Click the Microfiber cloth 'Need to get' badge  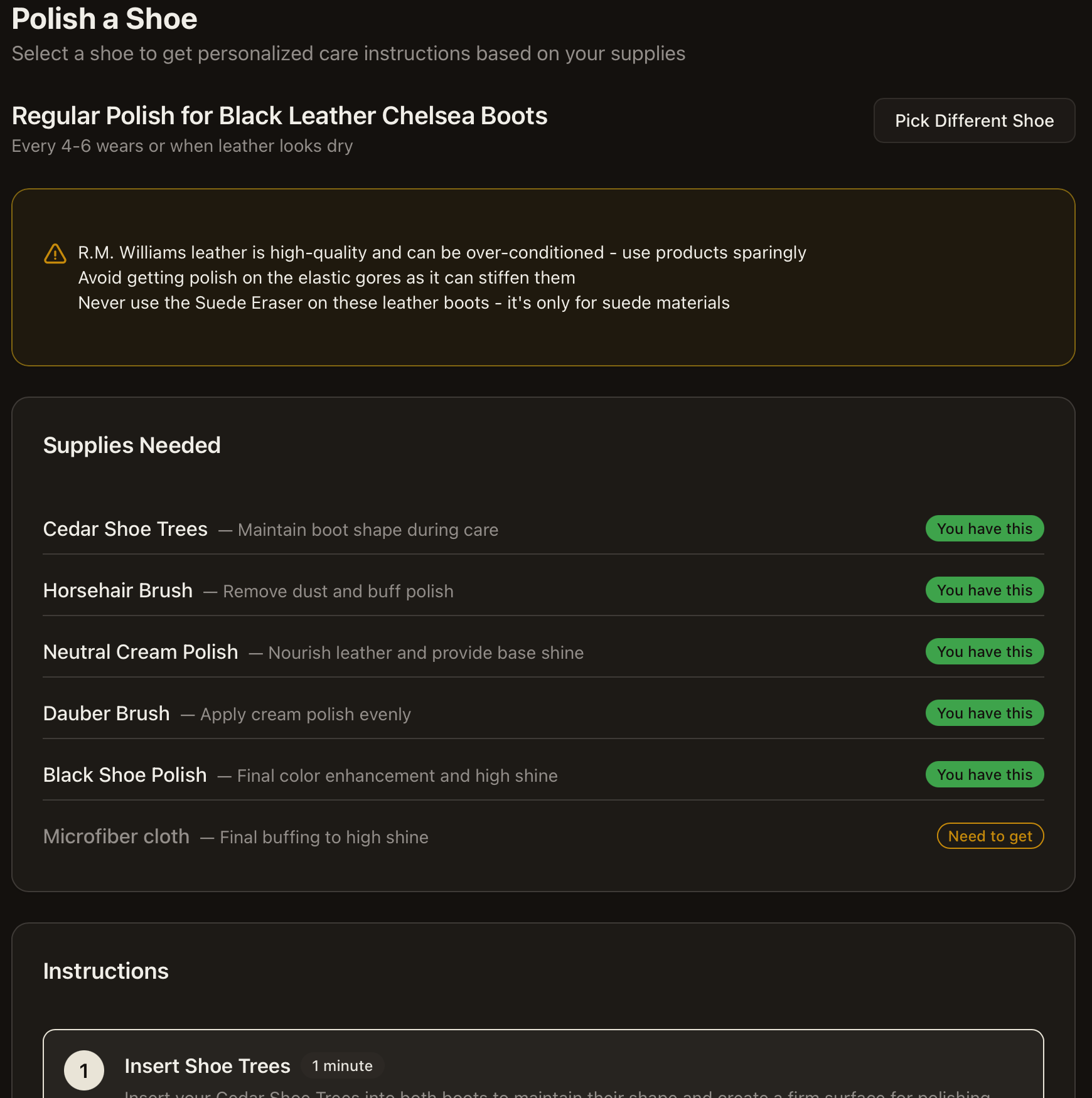990,836
